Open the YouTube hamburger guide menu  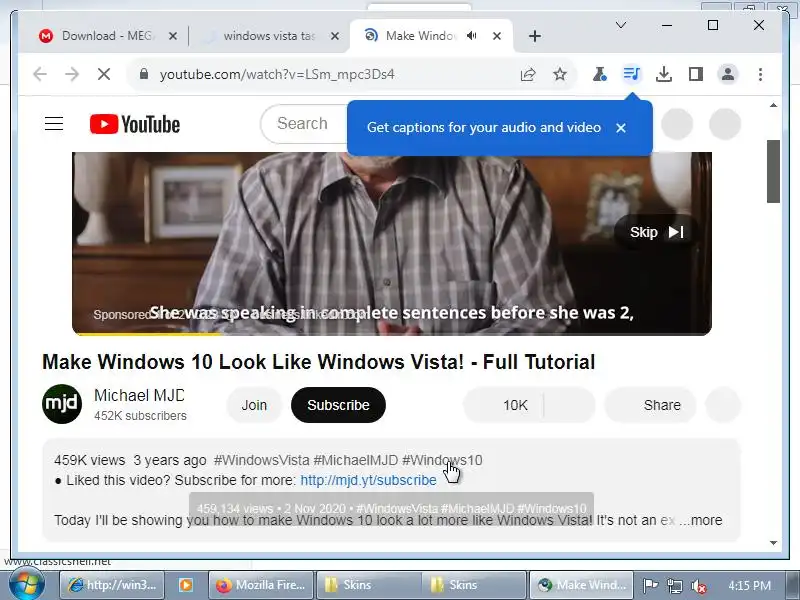pyautogui.click(x=54, y=124)
